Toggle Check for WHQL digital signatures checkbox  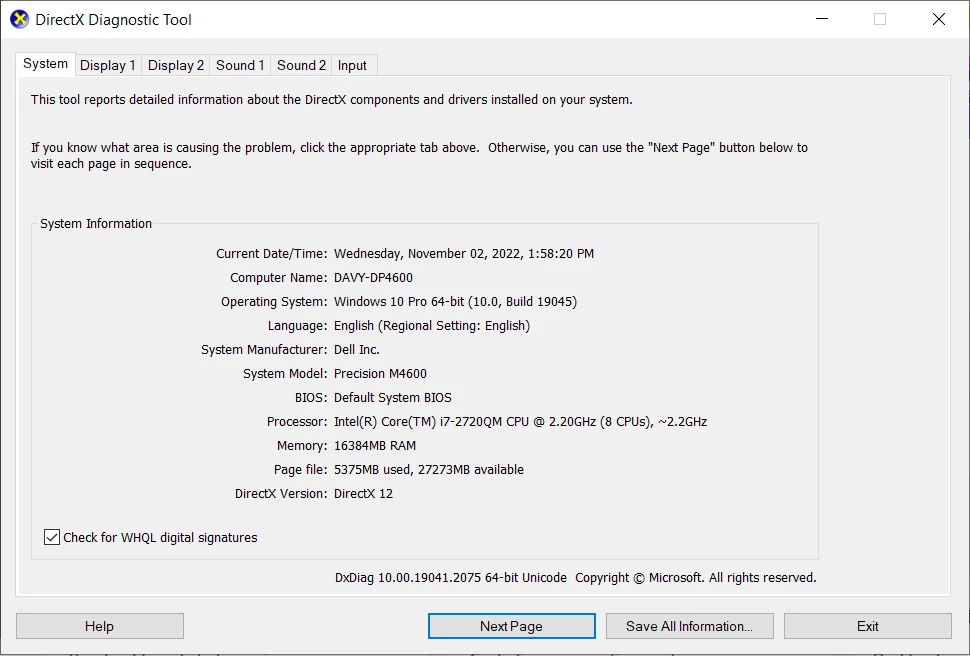click(x=52, y=537)
